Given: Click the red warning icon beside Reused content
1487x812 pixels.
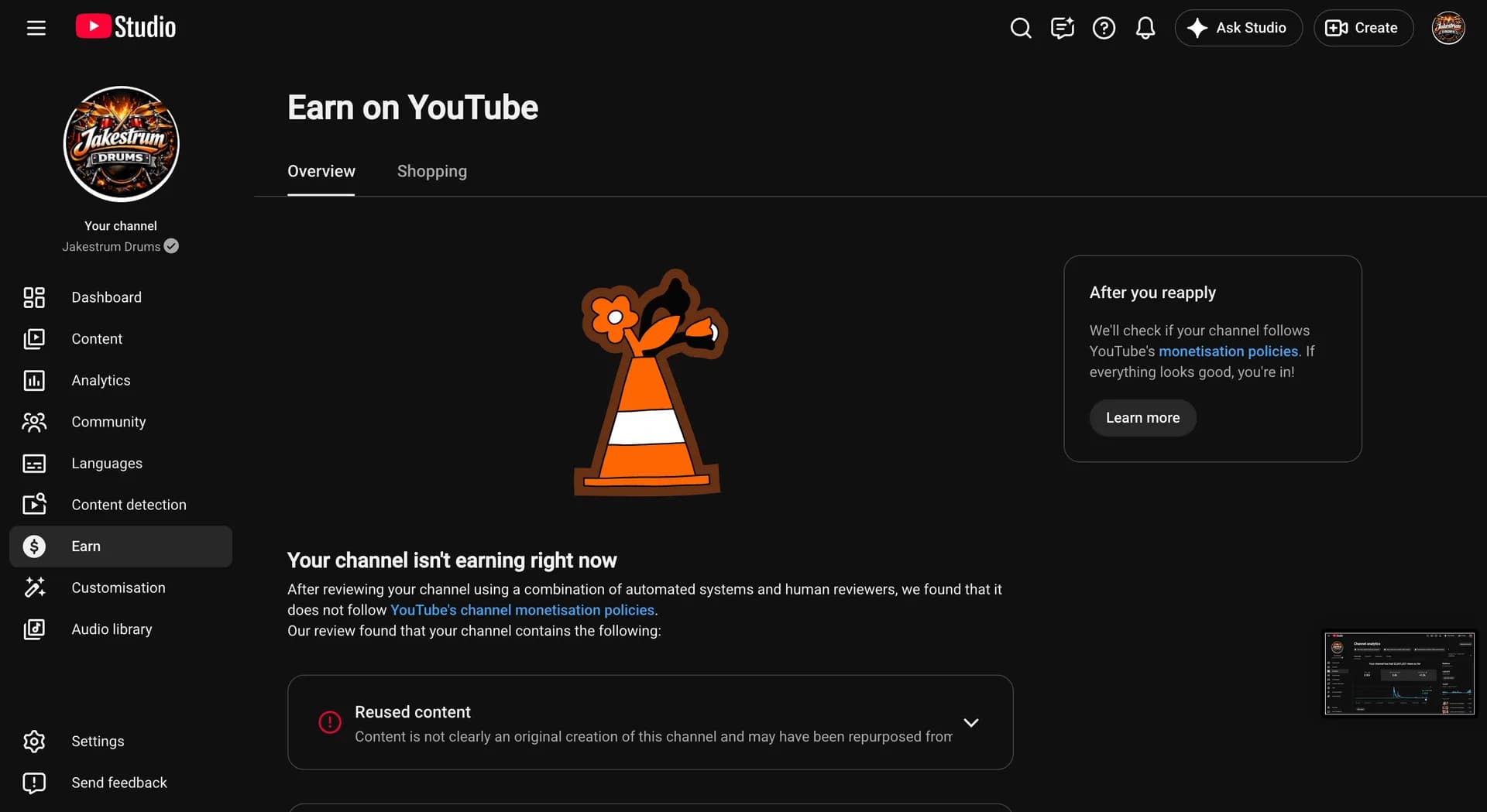Looking at the screenshot, I should [x=330, y=722].
